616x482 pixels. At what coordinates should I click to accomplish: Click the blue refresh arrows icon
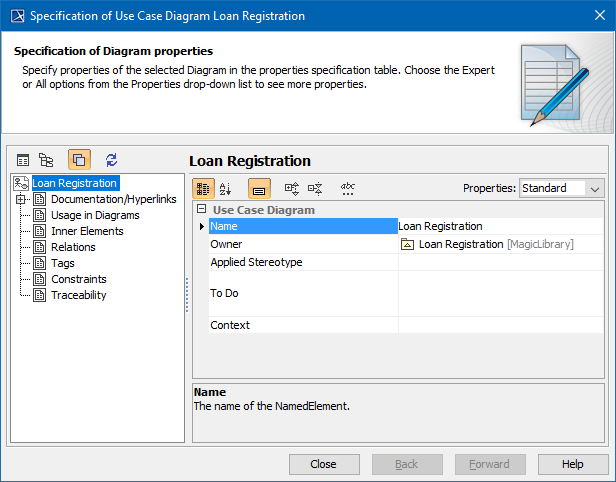112,160
